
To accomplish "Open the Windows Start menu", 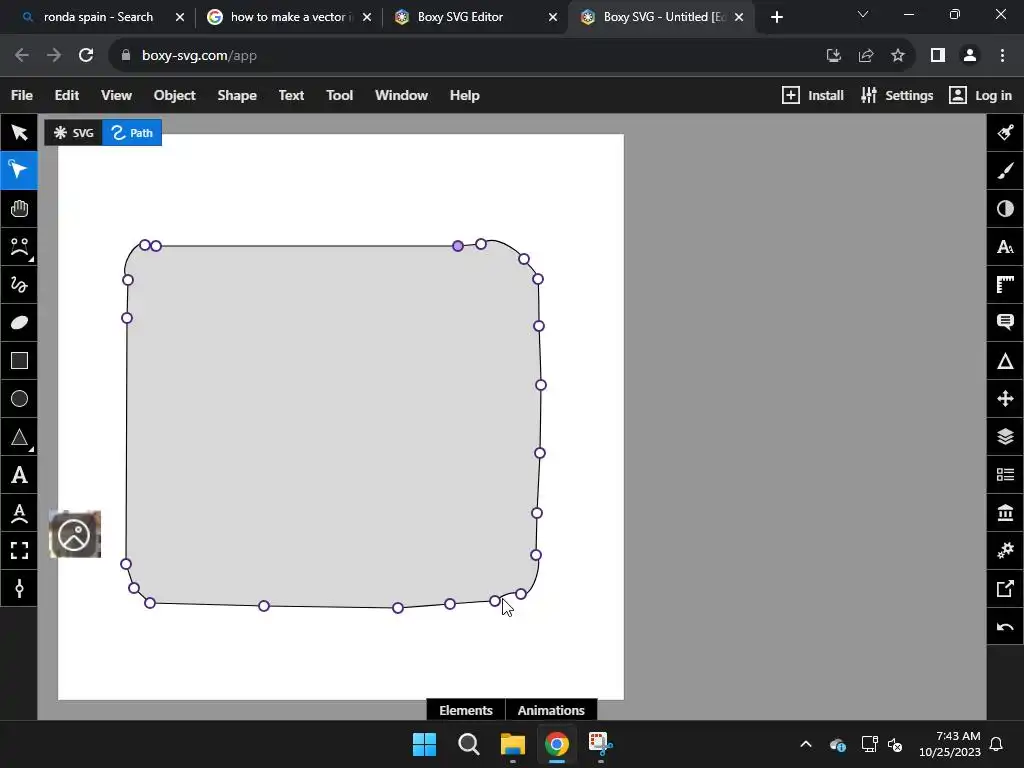I will tap(424, 744).
